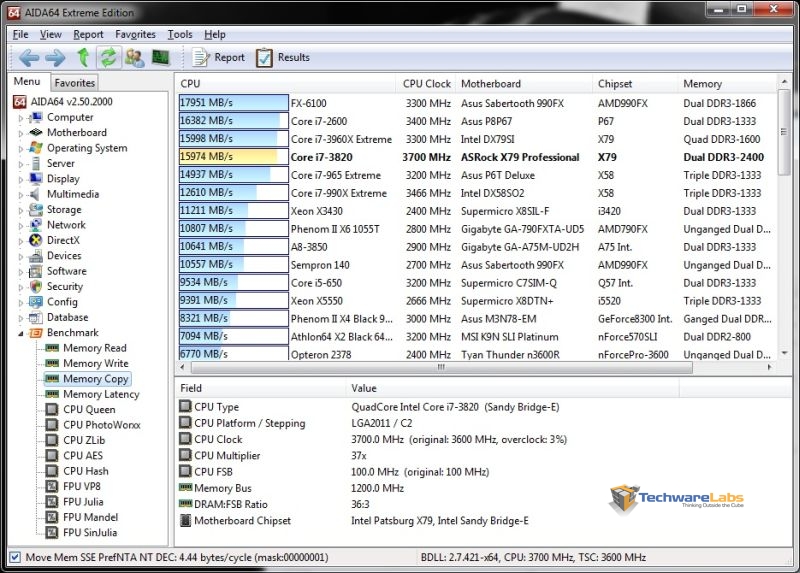800x573 pixels.
Task: Click the horizontal scrollbar right arrow
Action: (x=769, y=367)
